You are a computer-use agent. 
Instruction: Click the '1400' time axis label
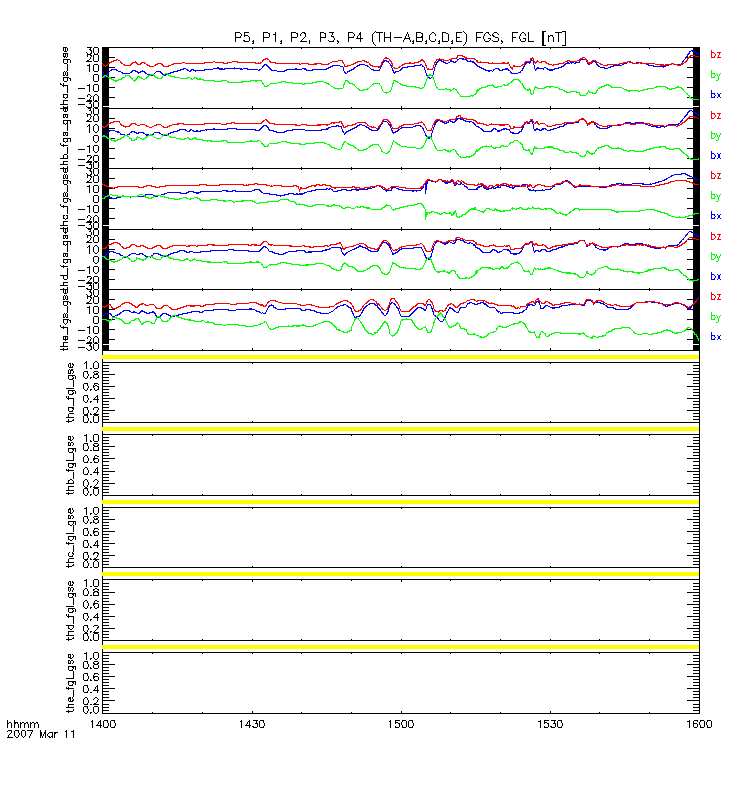pyautogui.click(x=103, y=724)
